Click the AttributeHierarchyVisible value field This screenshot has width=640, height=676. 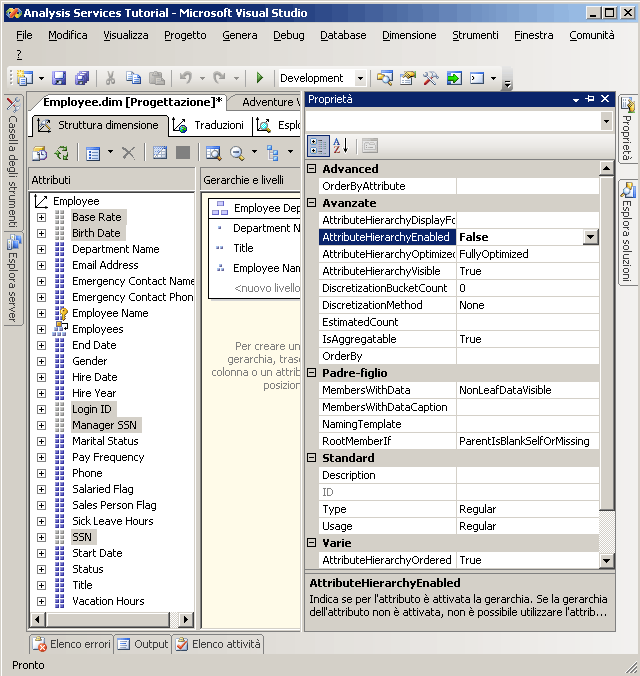[527, 271]
